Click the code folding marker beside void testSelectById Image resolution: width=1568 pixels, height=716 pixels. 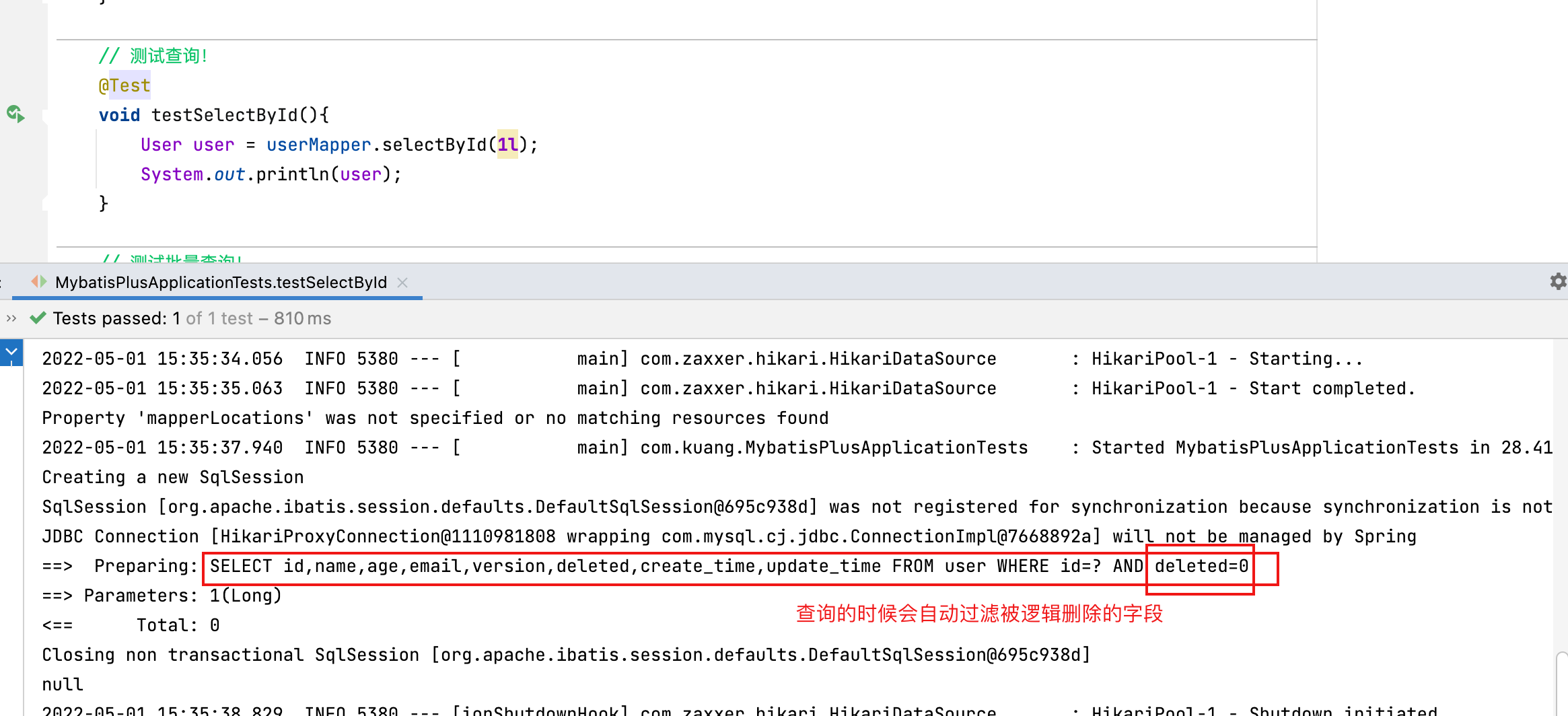click(x=44, y=116)
